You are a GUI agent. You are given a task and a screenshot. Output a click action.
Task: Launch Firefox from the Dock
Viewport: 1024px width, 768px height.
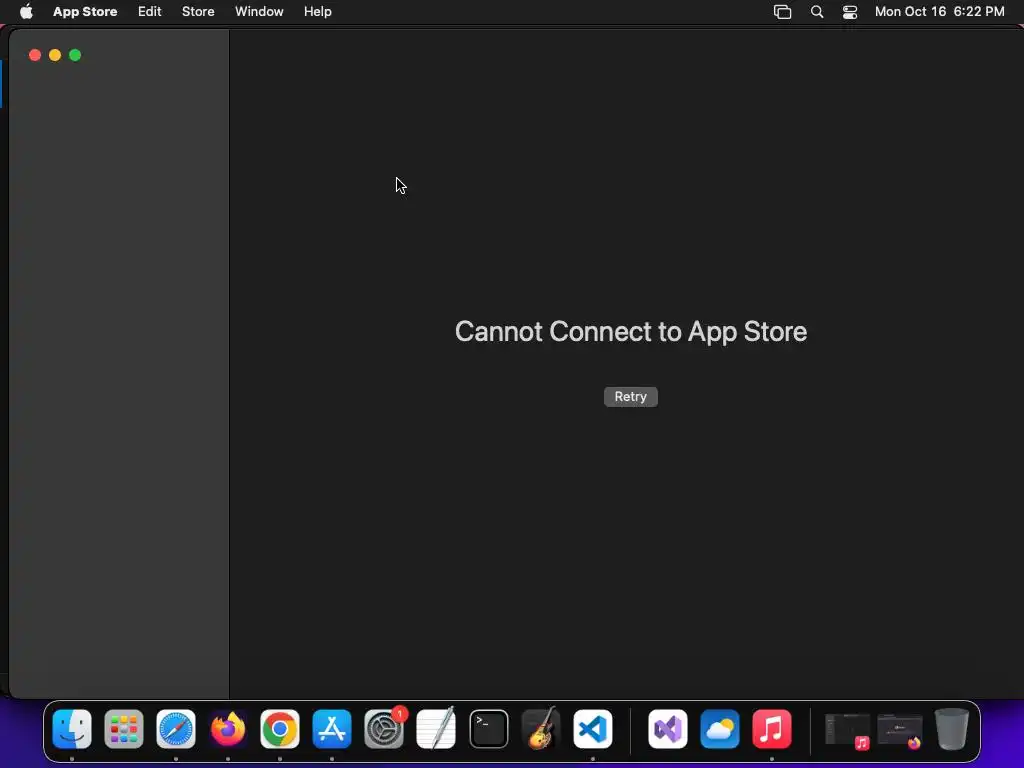click(x=228, y=729)
